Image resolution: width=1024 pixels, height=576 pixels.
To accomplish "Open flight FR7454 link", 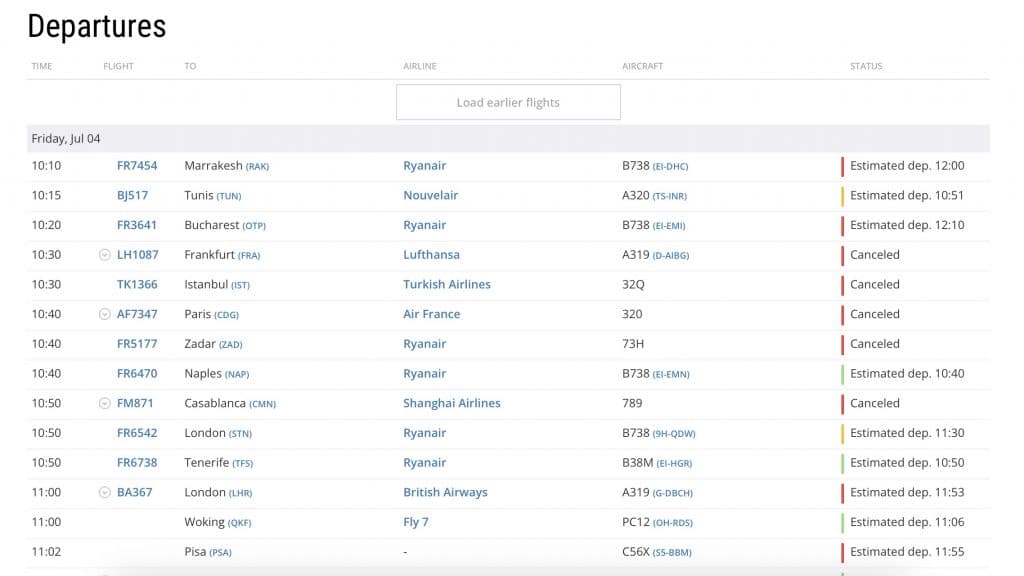I will point(137,166).
